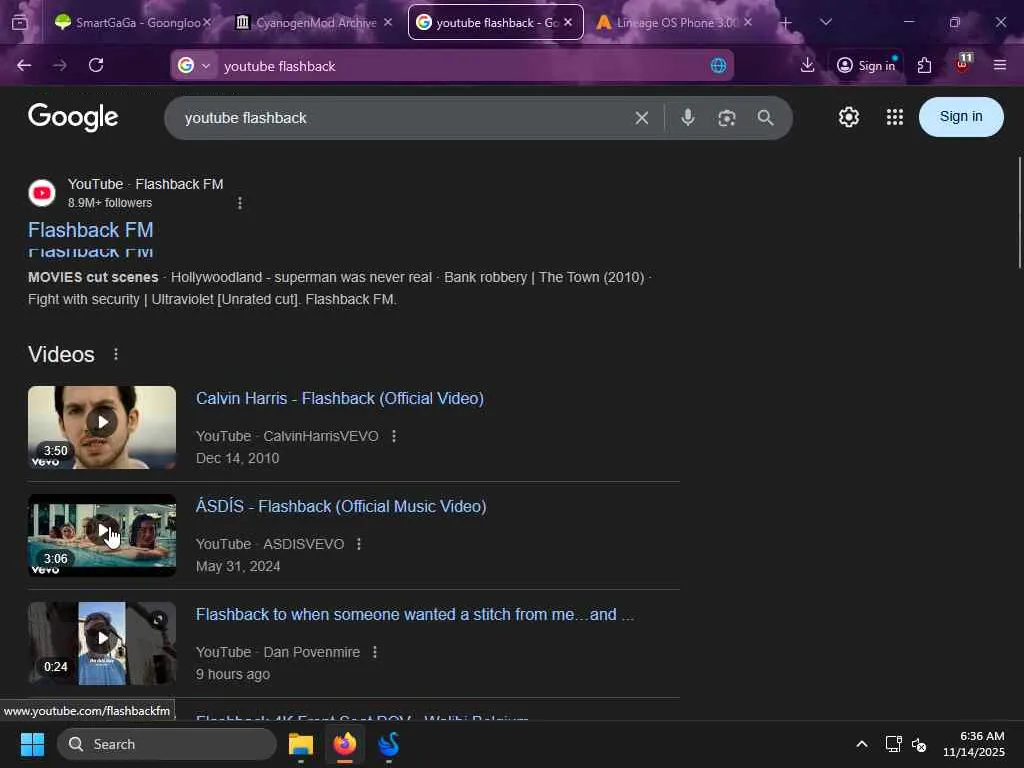Click the blue Sign in button on Google

961,117
